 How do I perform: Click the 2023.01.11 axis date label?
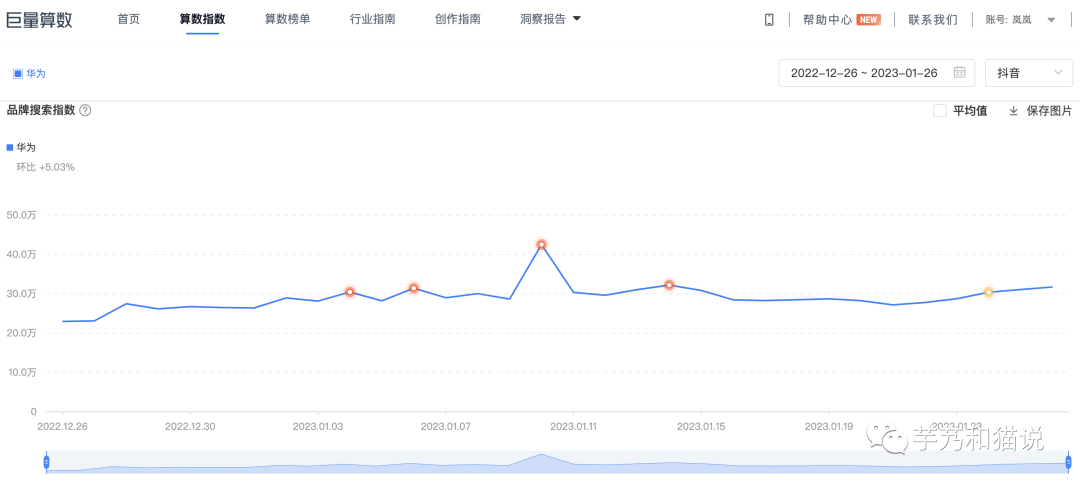pos(573,426)
